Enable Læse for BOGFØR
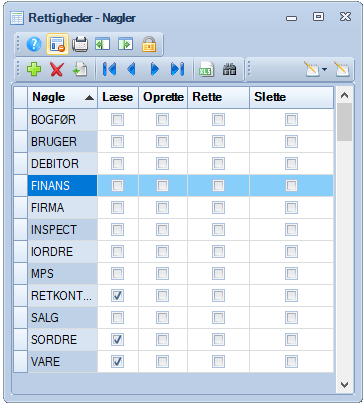The image size is (364, 404). click(x=117, y=119)
